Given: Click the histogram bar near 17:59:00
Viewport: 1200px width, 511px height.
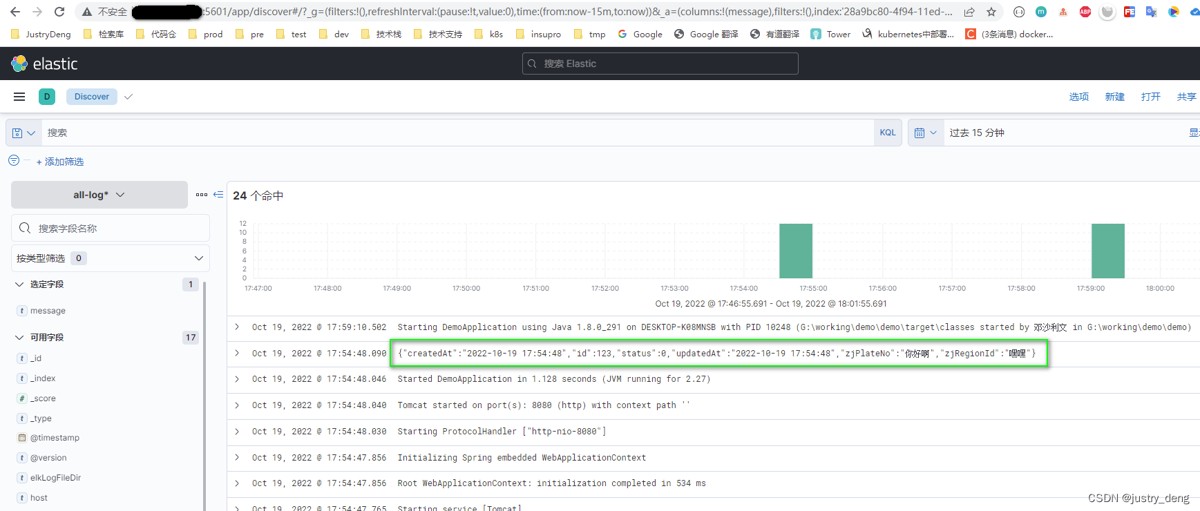Looking at the screenshot, I should tap(1108, 251).
